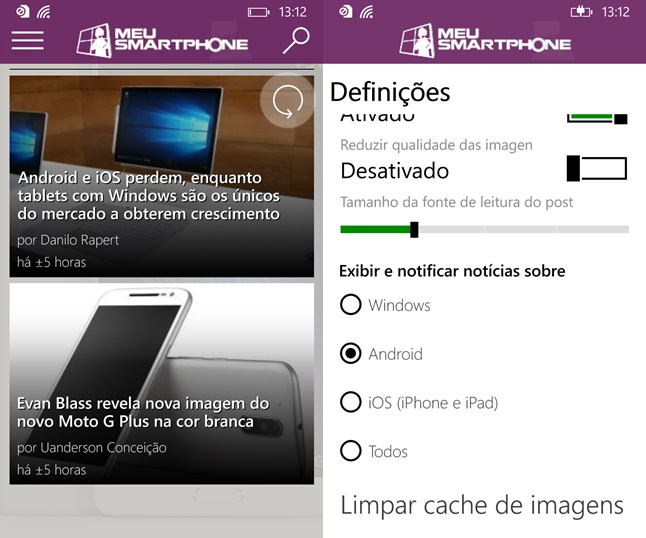Tap 'Limpar cache de imagens'
This screenshot has width=646, height=538.
click(x=482, y=505)
